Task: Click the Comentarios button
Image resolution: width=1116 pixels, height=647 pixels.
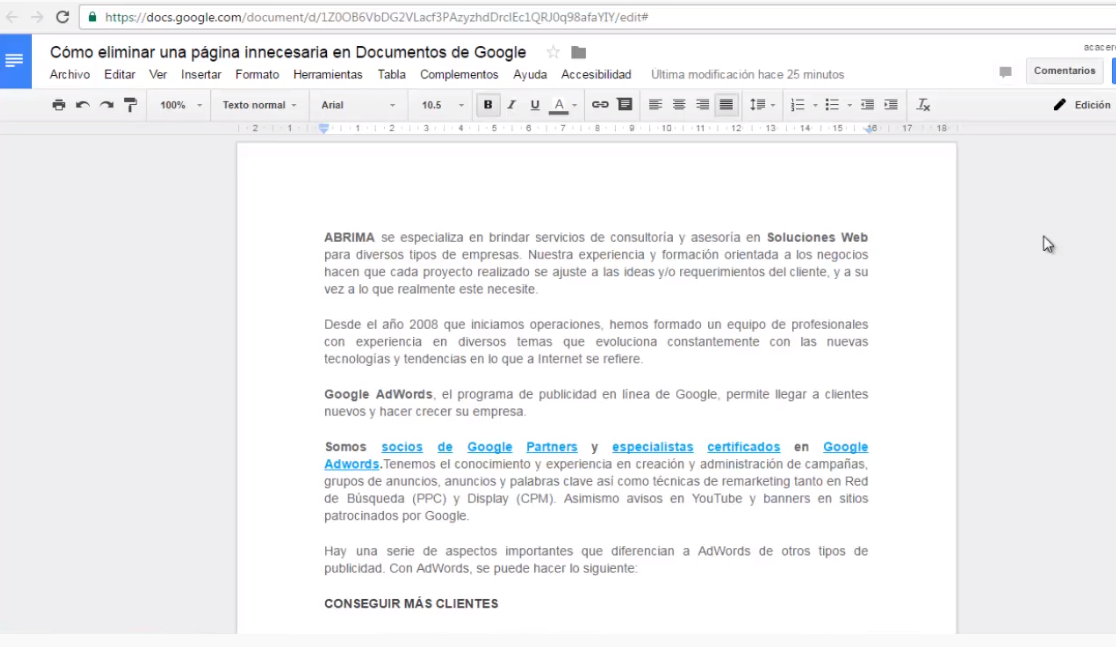Action: (1064, 70)
